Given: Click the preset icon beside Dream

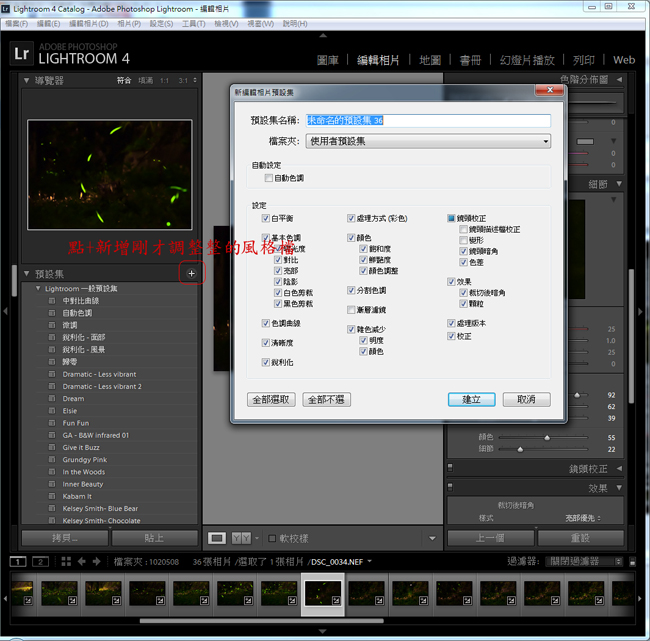Looking at the screenshot, I should click(52, 398).
